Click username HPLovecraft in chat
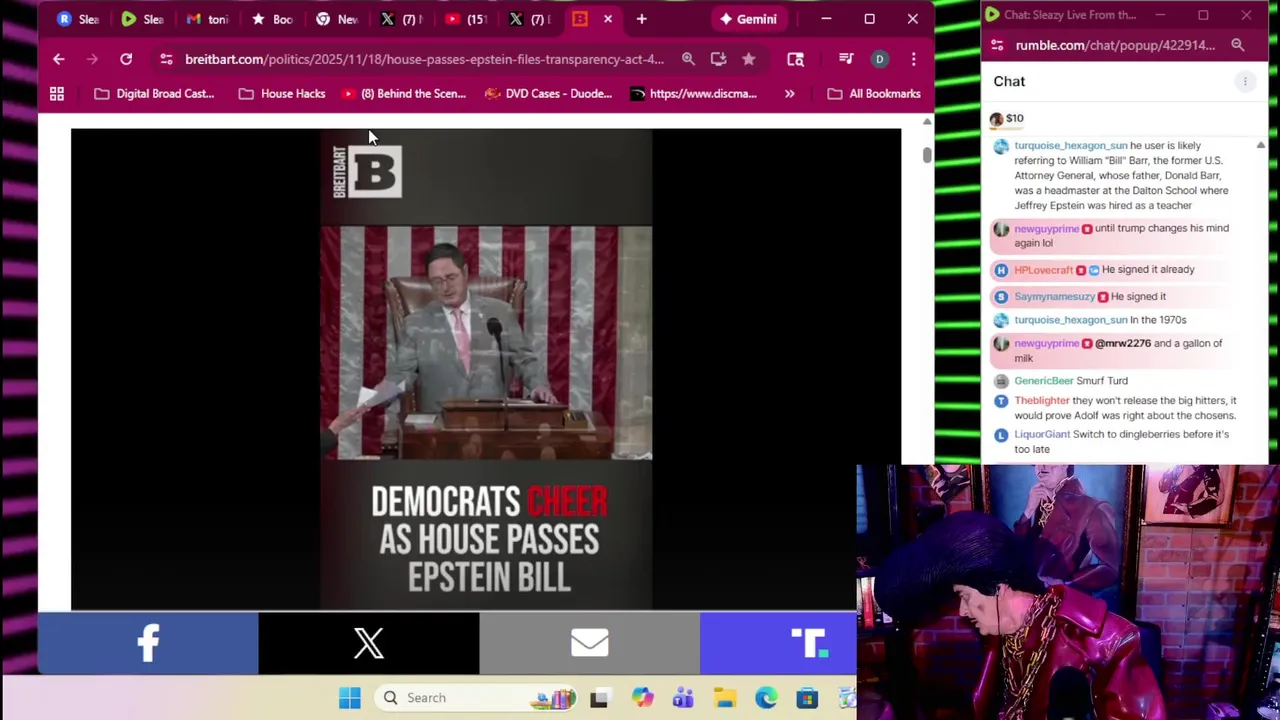 [1043, 270]
